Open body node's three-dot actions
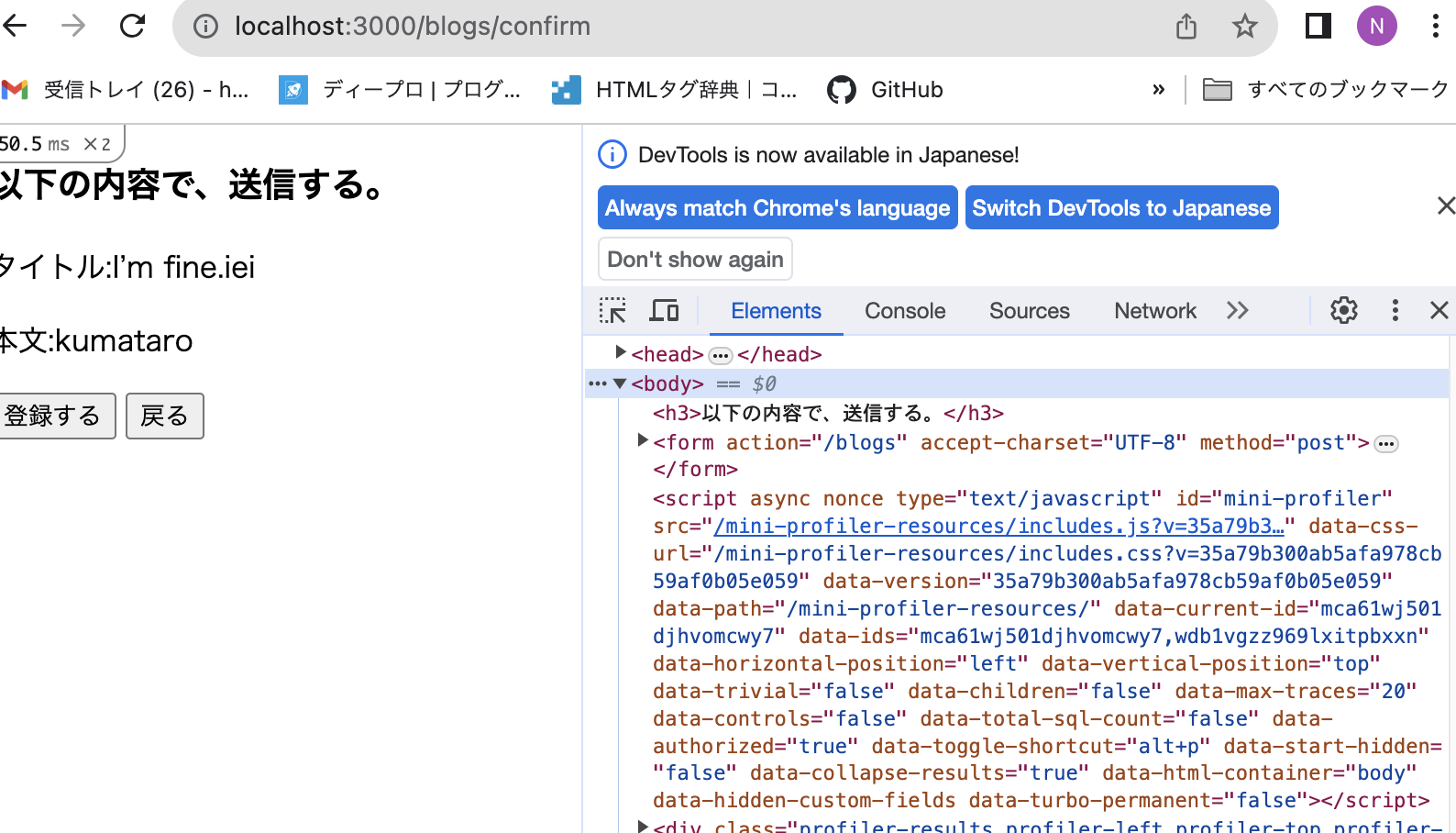 598,383
